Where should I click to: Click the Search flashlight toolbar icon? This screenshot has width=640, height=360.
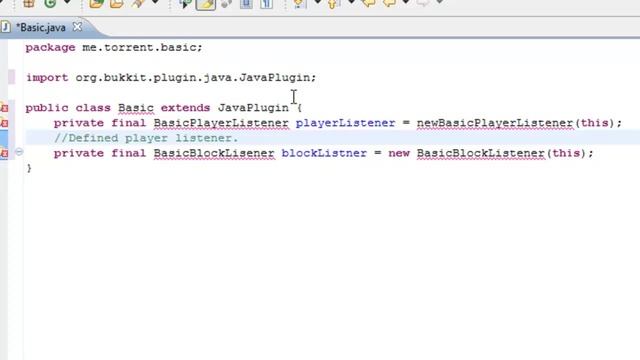click(138, 3)
